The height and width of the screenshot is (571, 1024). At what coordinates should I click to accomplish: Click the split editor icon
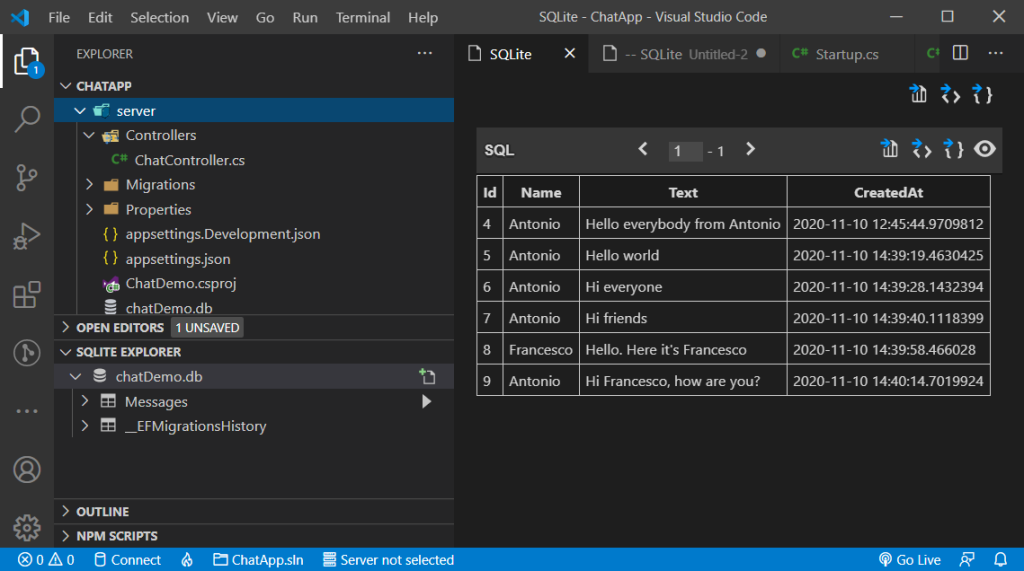960,53
